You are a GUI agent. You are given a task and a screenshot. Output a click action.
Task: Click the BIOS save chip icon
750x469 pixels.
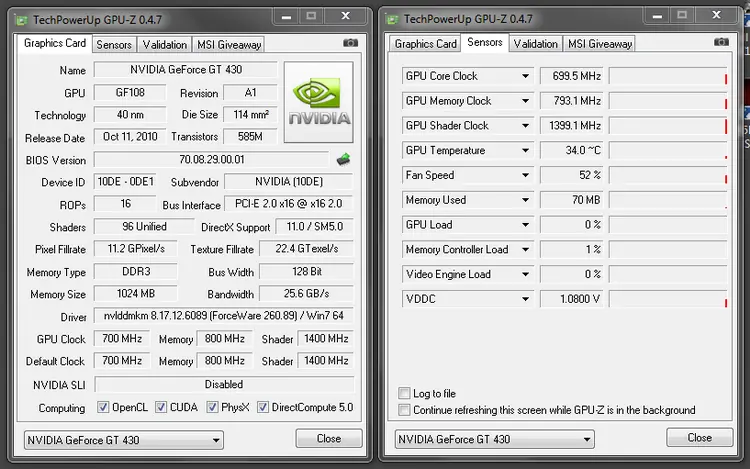(343, 159)
